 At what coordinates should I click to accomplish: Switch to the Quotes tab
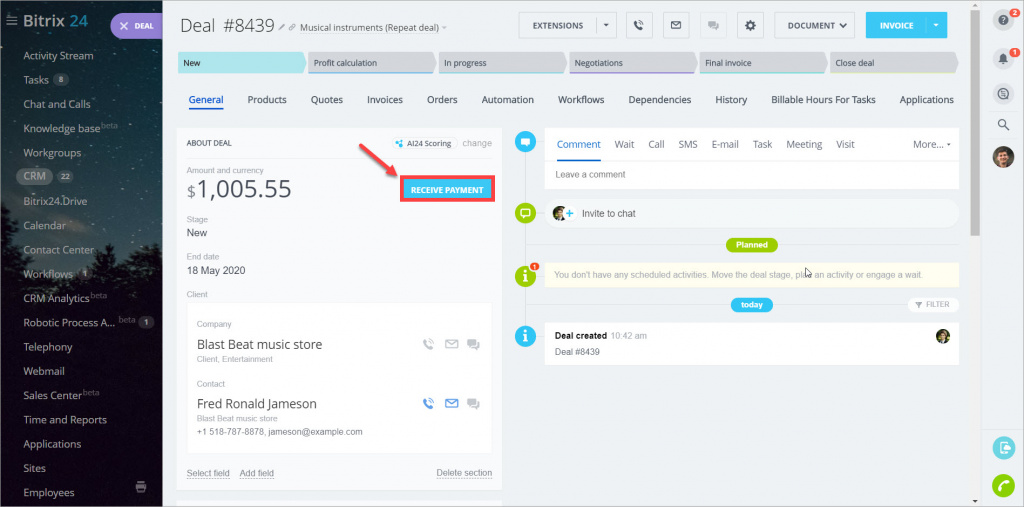pyautogui.click(x=327, y=100)
